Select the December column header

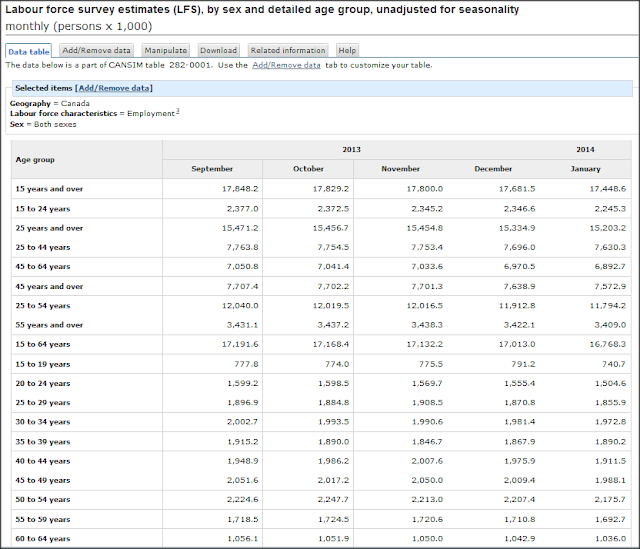point(493,169)
